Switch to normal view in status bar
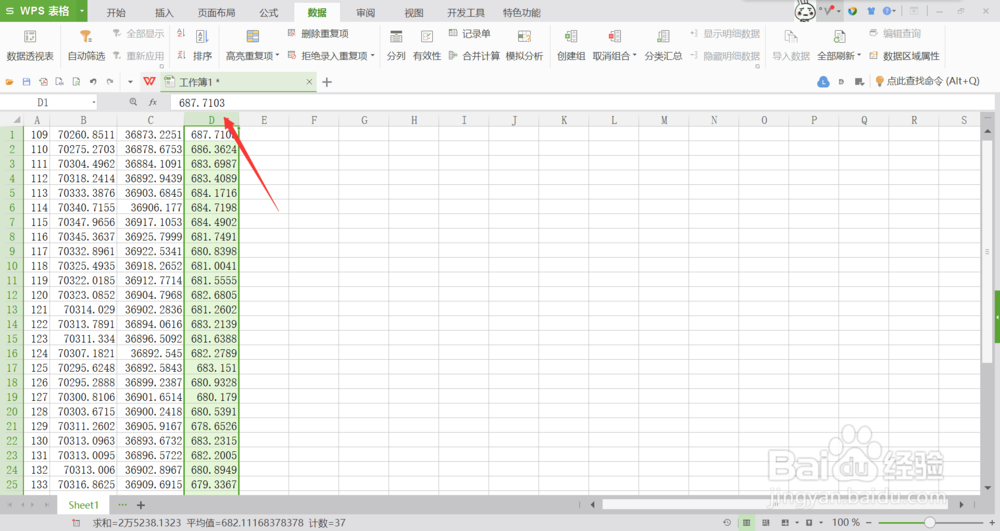Screen dimensions: 1000x531 point(746,523)
